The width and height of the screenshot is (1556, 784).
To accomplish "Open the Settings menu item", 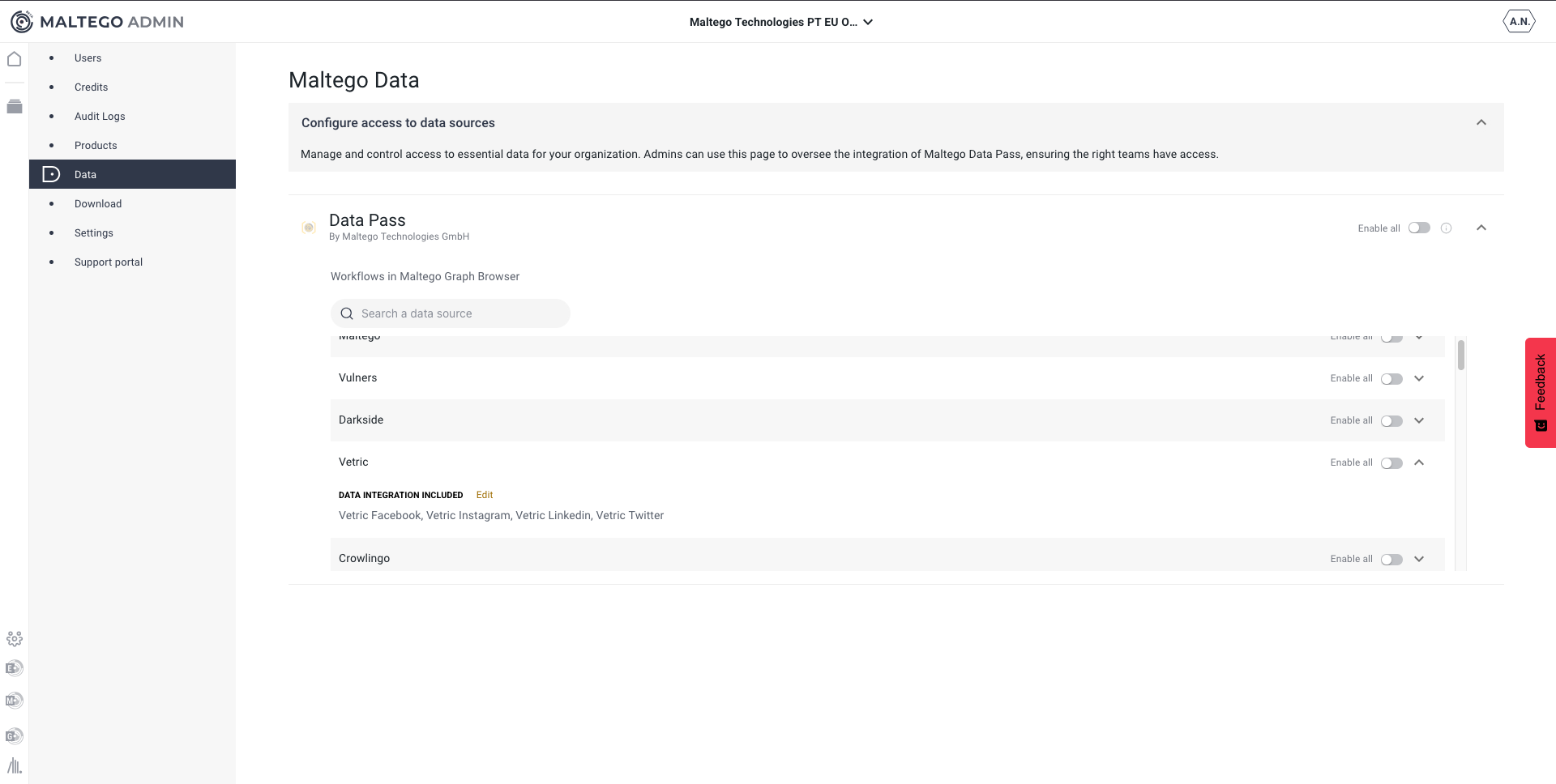I will pos(132,232).
